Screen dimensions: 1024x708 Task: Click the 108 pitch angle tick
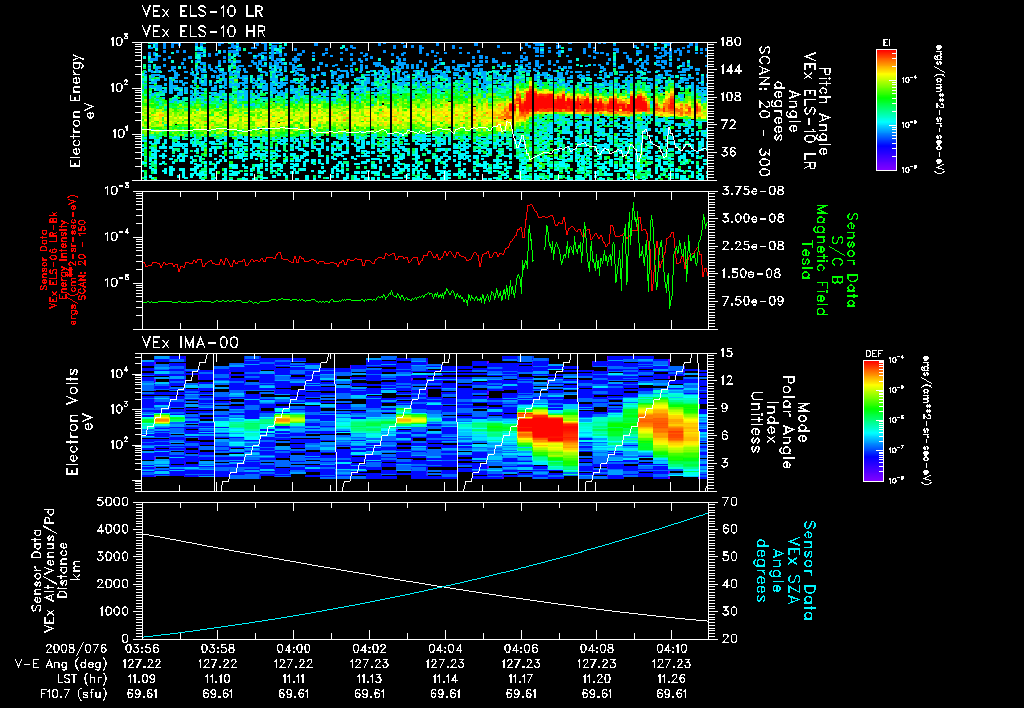pos(731,97)
